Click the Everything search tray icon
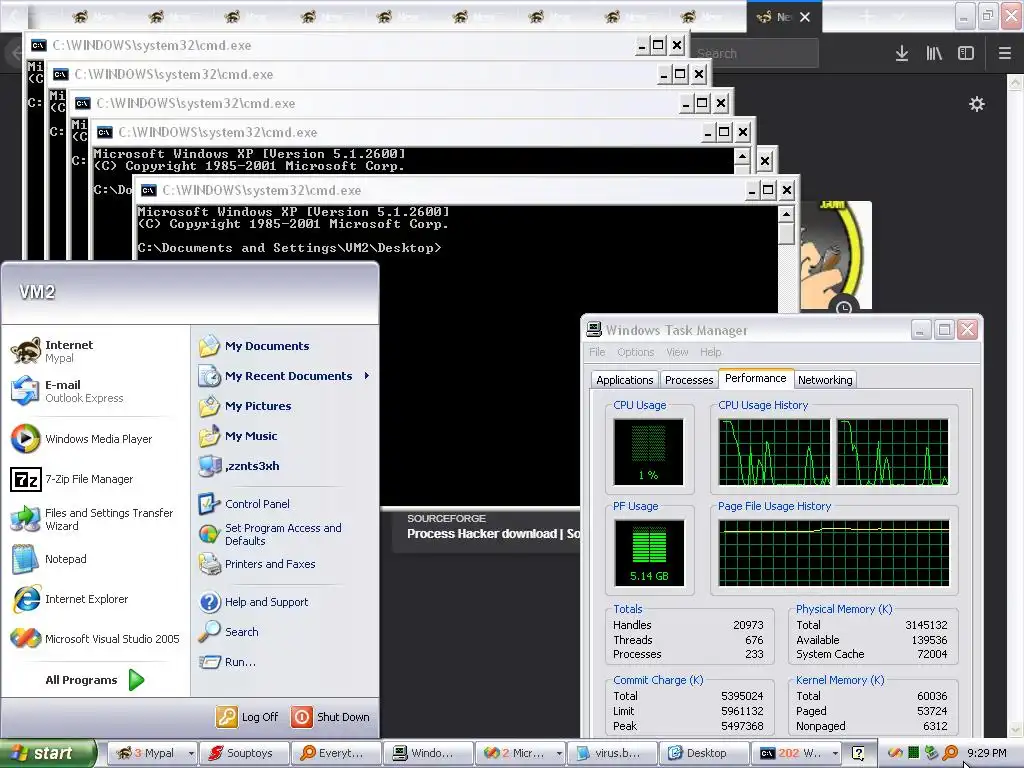Viewport: 1024px width, 768px height. tap(950, 753)
